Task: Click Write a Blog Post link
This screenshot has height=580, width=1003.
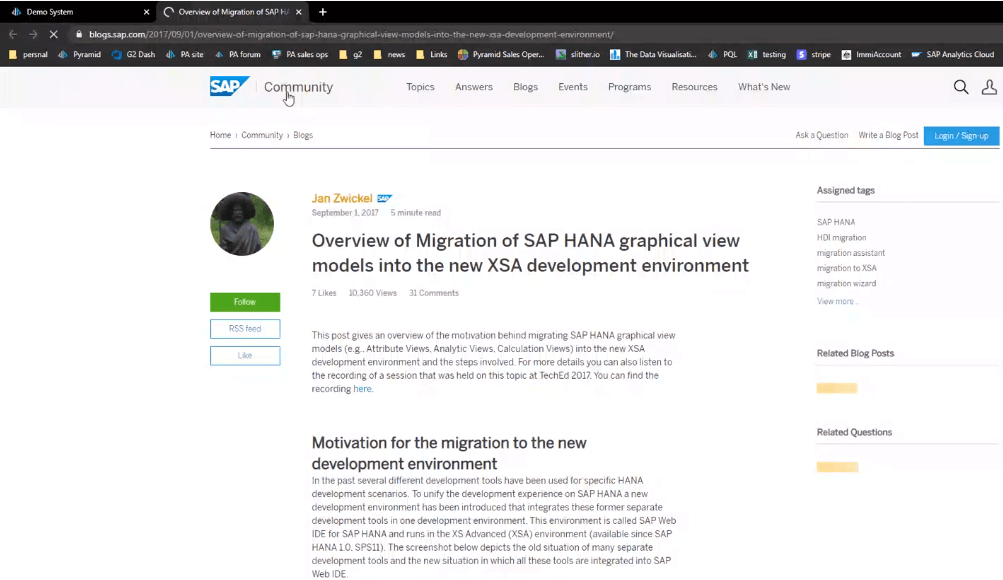Action: click(x=888, y=135)
